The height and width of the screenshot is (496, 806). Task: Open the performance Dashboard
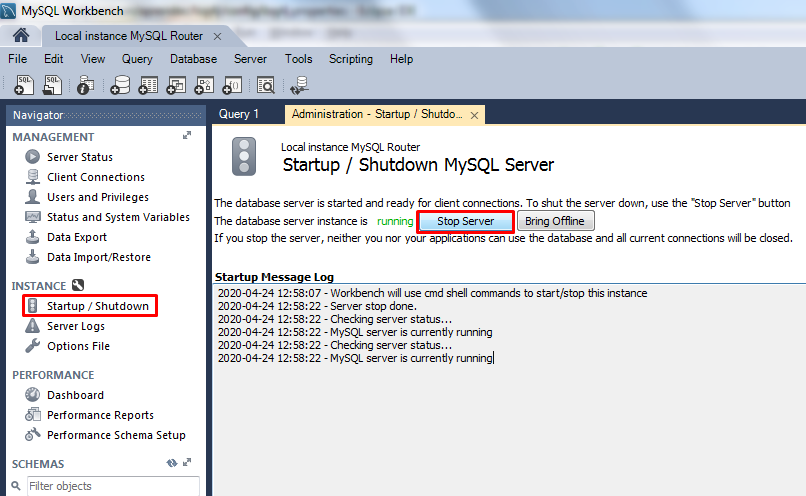(75, 395)
